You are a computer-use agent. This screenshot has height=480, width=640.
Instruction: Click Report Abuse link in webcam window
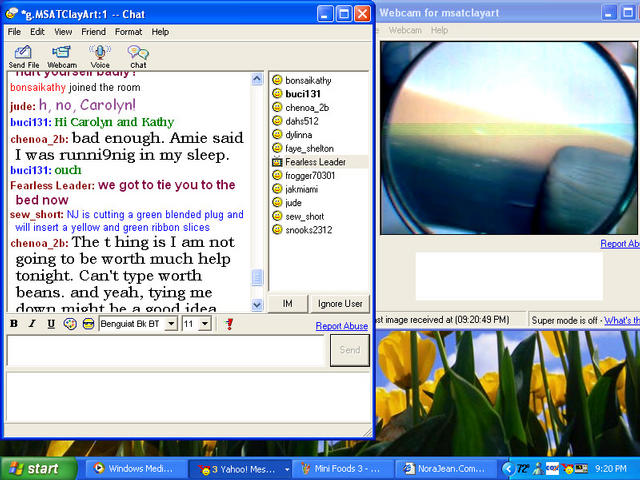tap(620, 244)
